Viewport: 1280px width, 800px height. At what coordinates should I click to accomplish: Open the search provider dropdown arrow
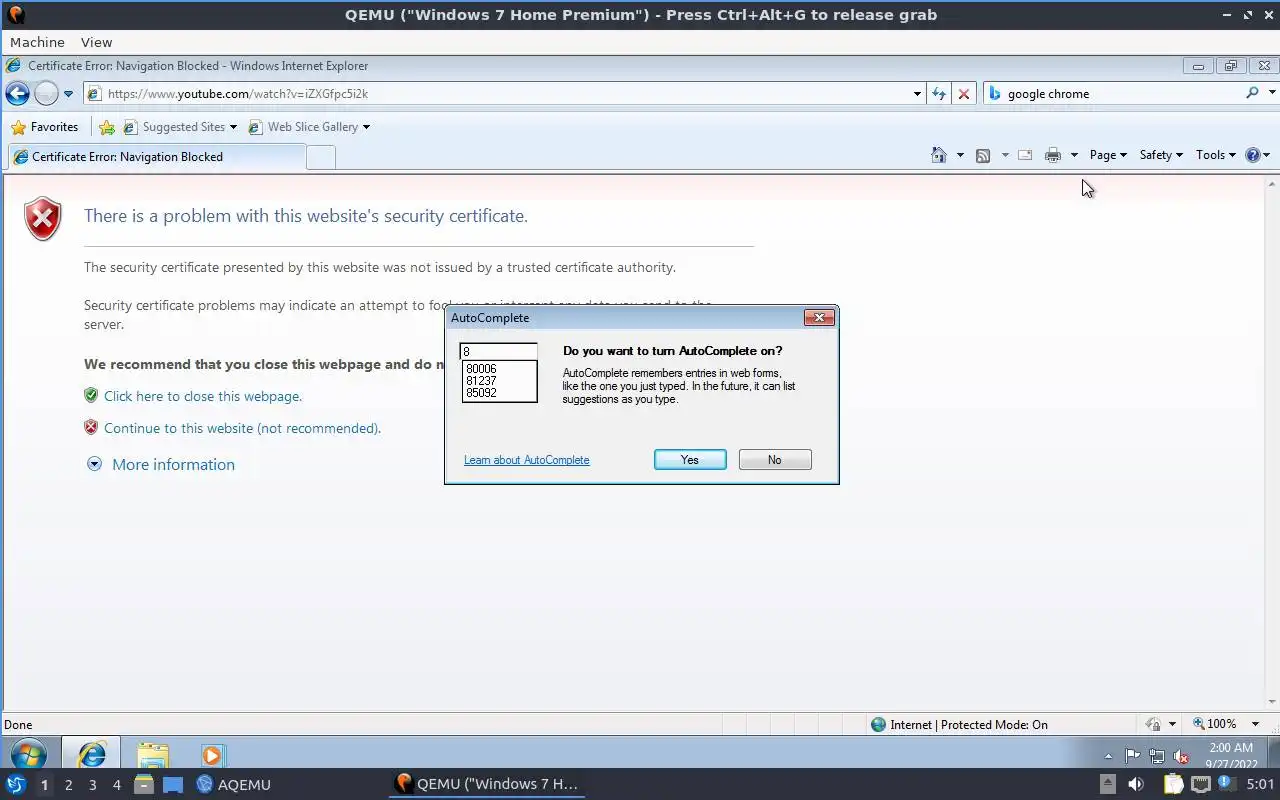(1272, 93)
